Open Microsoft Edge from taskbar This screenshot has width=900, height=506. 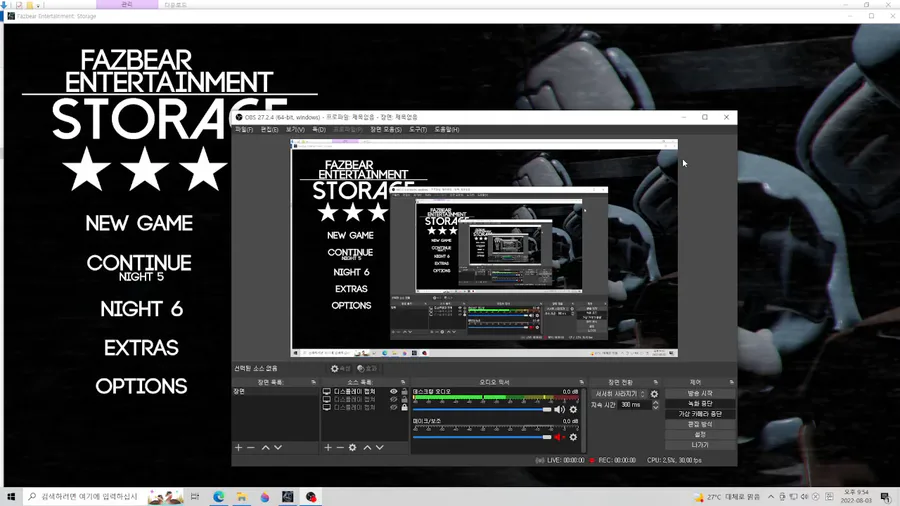[219, 497]
